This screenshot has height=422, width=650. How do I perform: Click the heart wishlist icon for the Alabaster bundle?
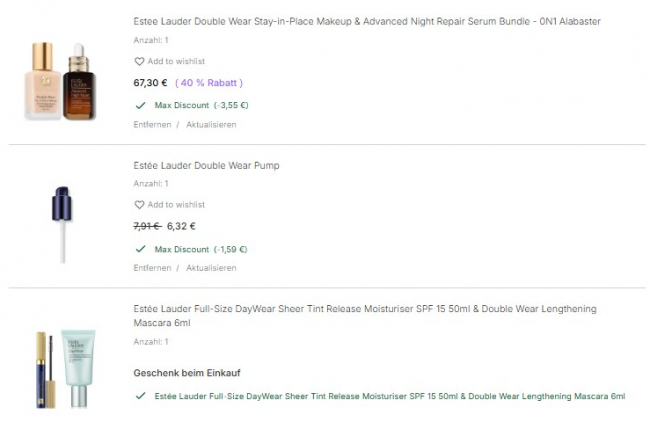[x=139, y=61]
